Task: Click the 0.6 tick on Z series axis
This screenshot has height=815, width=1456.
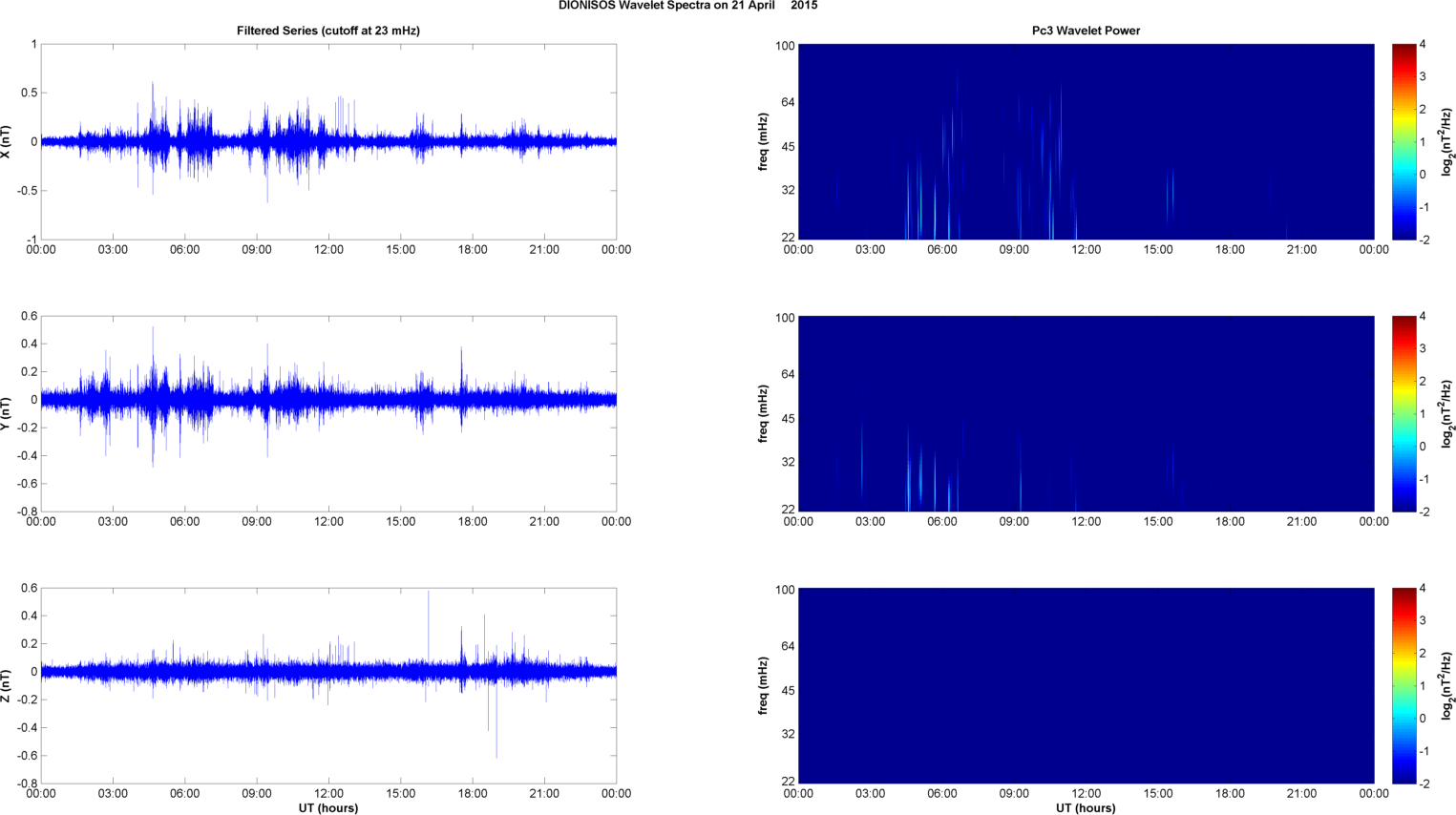Action: pyautogui.click(x=28, y=589)
